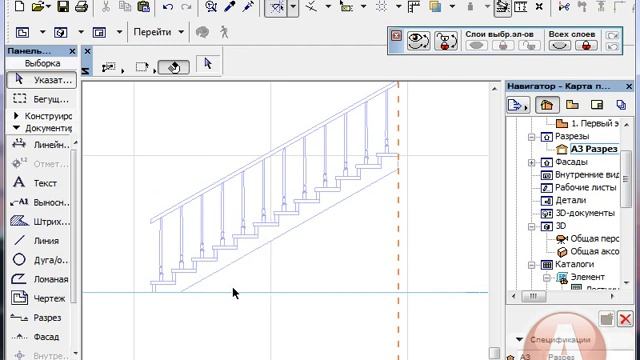Image resolution: width=640 pixels, height=360 pixels.
Task: Click the Open folder icon
Action: (38, 7)
